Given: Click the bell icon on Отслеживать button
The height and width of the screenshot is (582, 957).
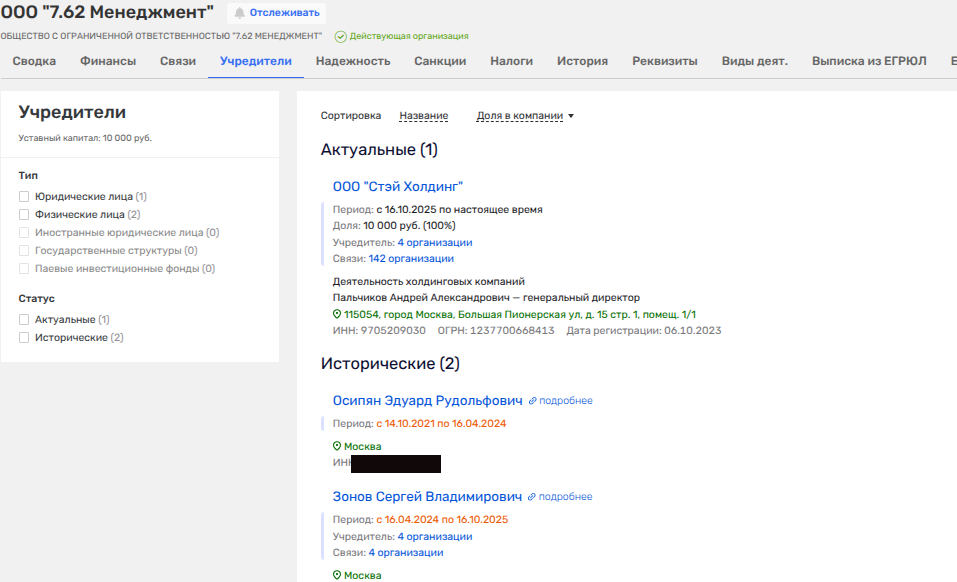Looking at the screenshot, I should pos(240,13).
